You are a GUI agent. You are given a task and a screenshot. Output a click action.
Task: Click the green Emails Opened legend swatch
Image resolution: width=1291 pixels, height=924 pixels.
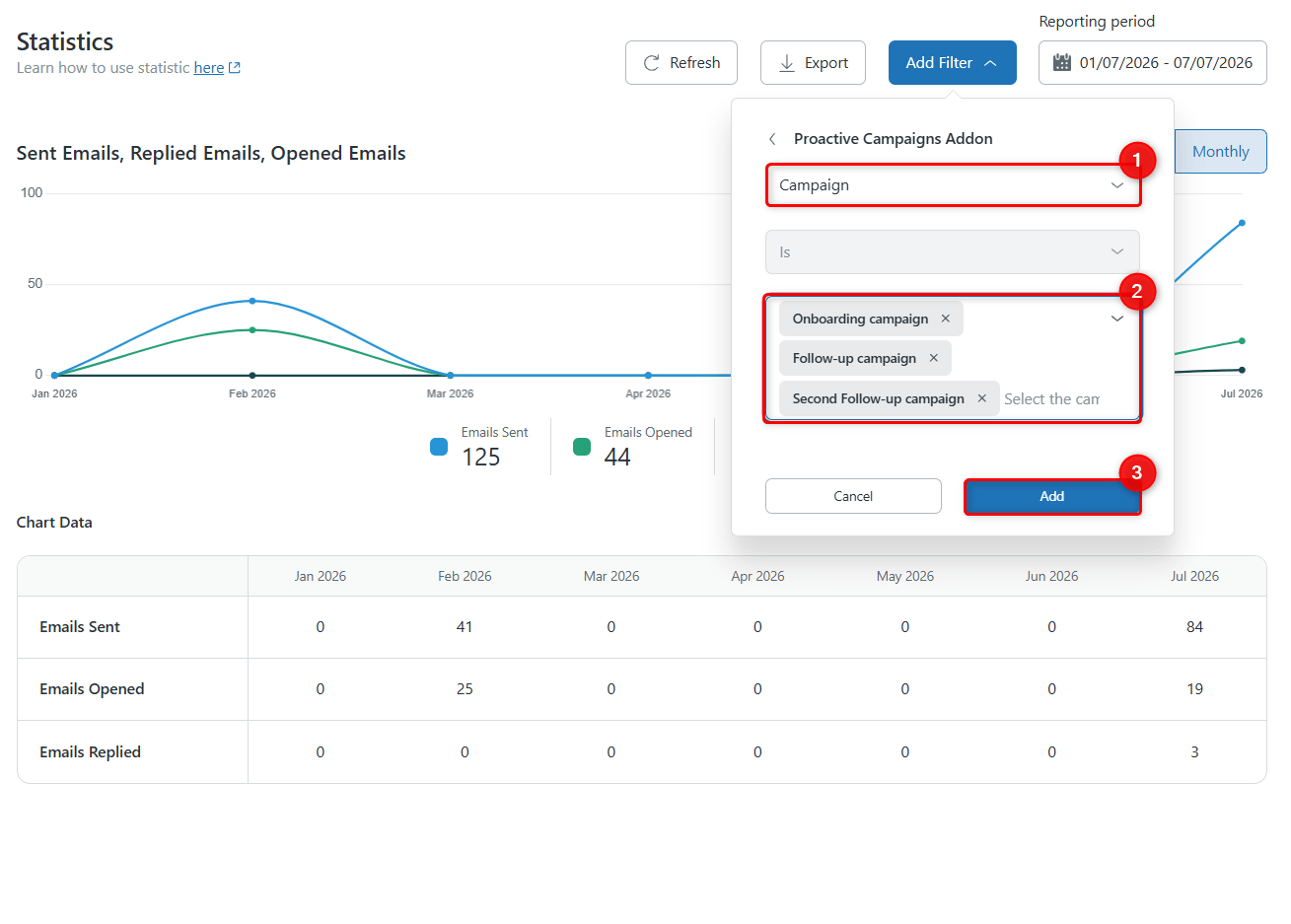click(x=582, y=447)
